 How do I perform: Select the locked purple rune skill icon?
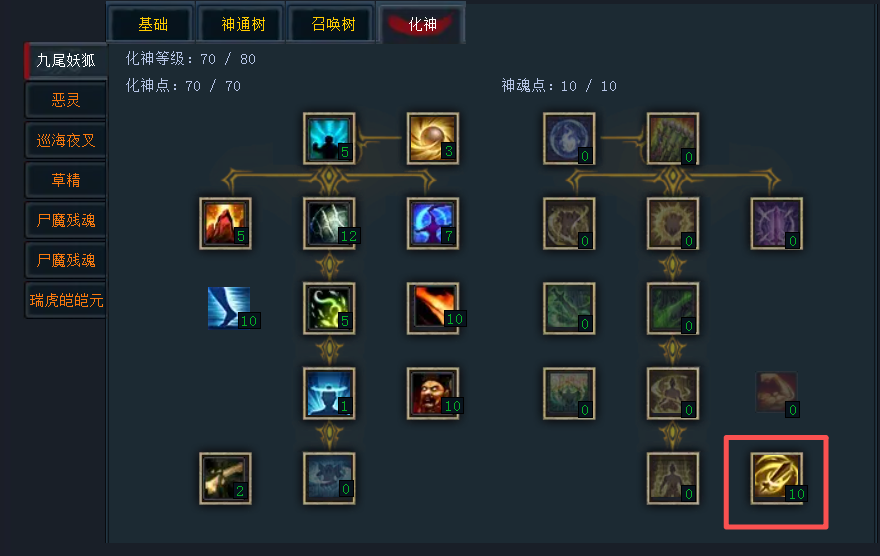click(x=777, y=223)
